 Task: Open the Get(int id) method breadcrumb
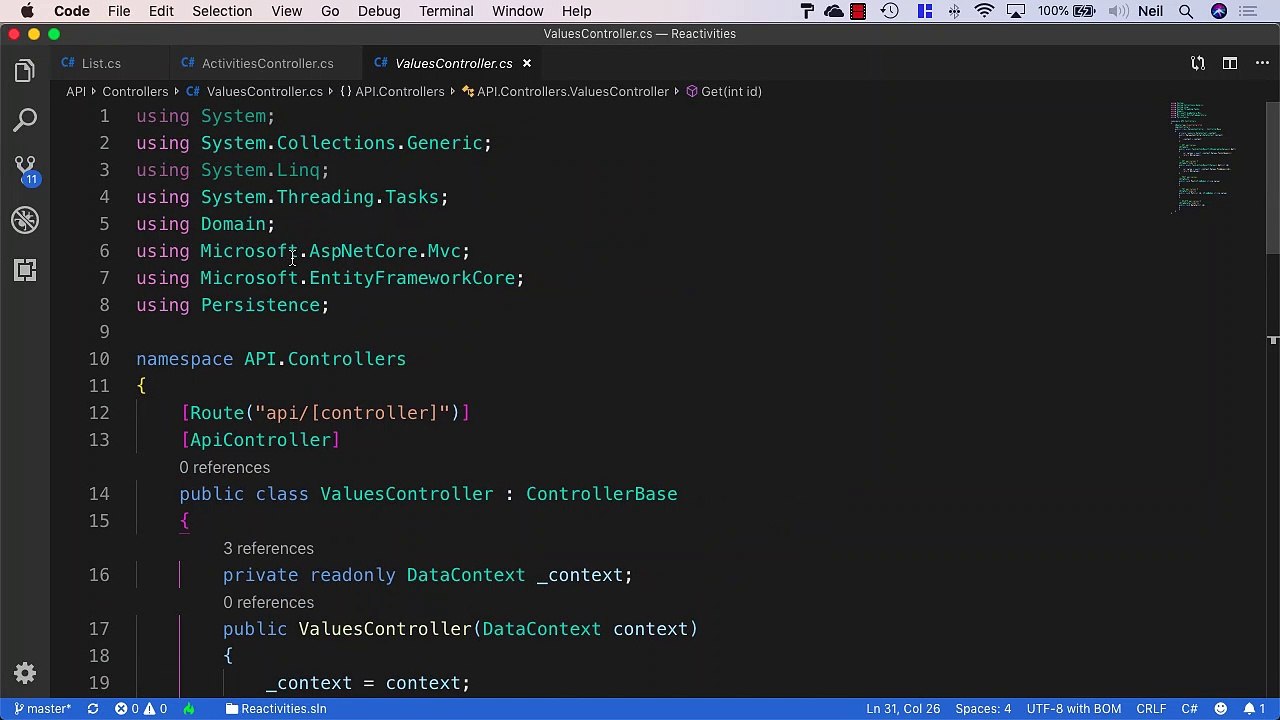pyautogui.click(x=724, y=91)
